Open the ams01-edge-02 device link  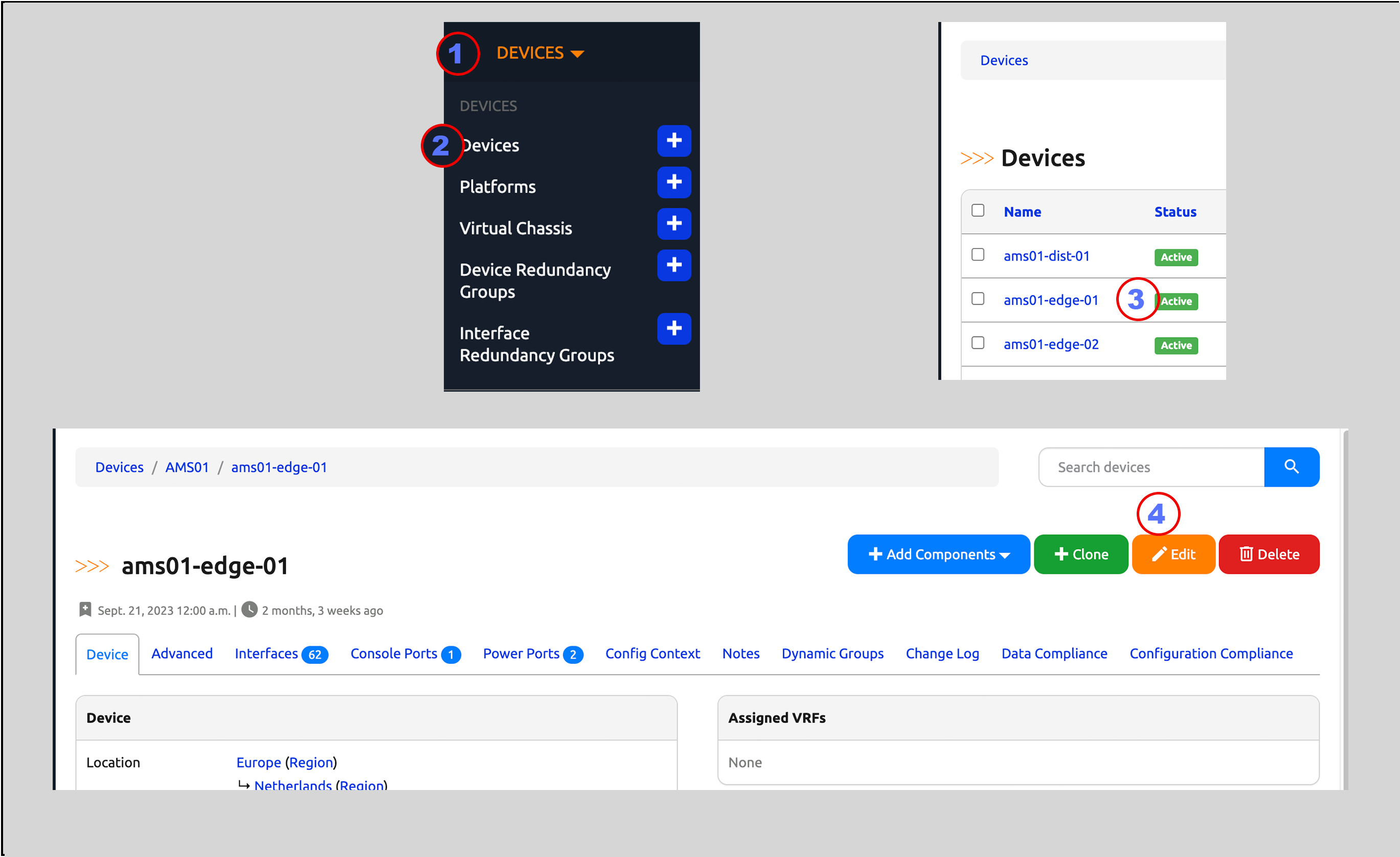(x=1051, y=344)
